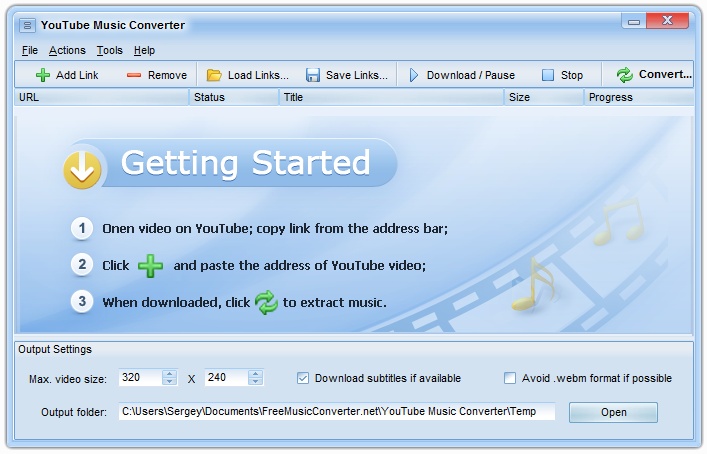This screenshot has width=707, height=454.
Task: Click the green convert arrows in step 3
Action: [x=266, y=302]
